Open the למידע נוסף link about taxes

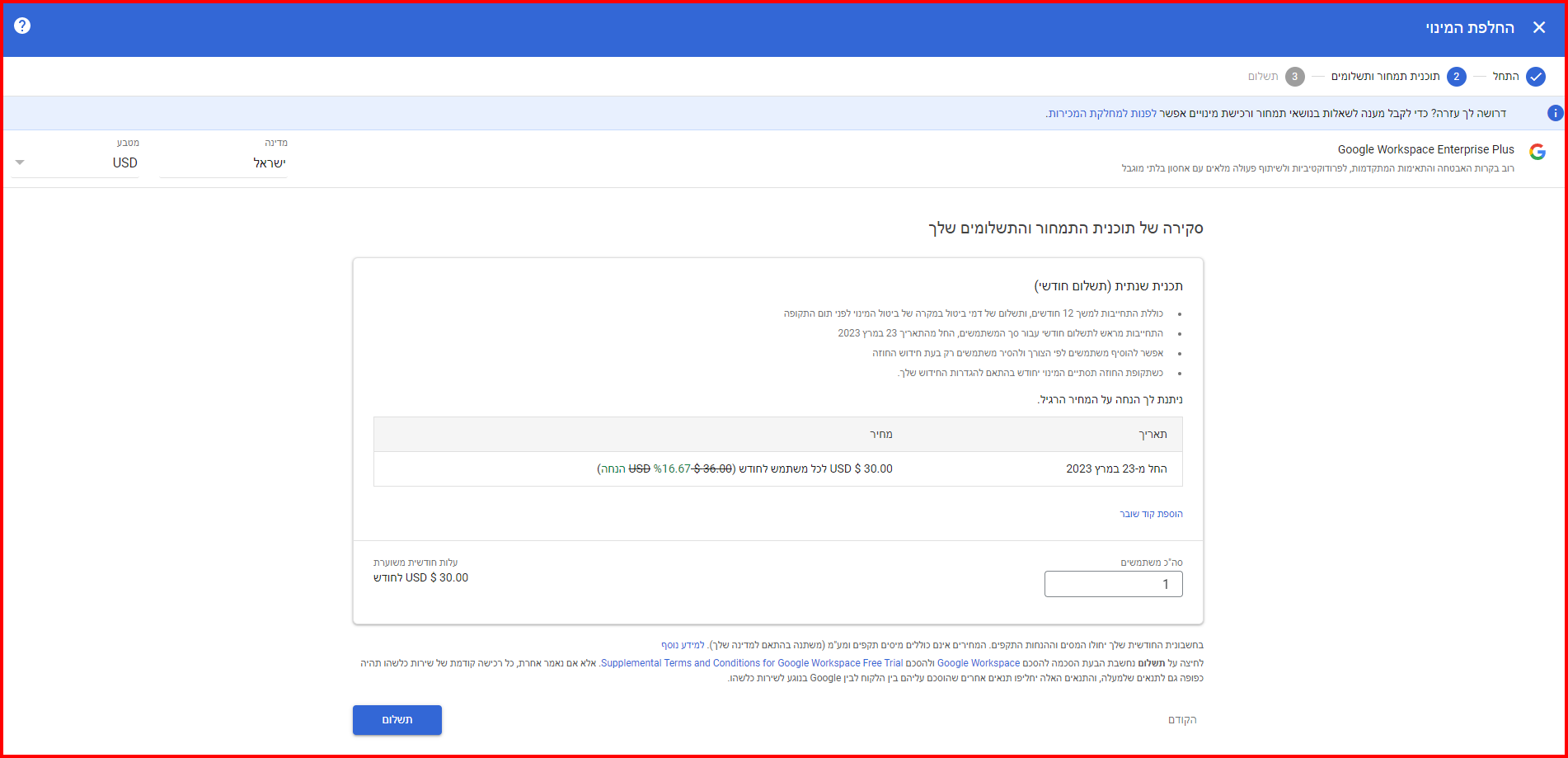pos(683,645)
